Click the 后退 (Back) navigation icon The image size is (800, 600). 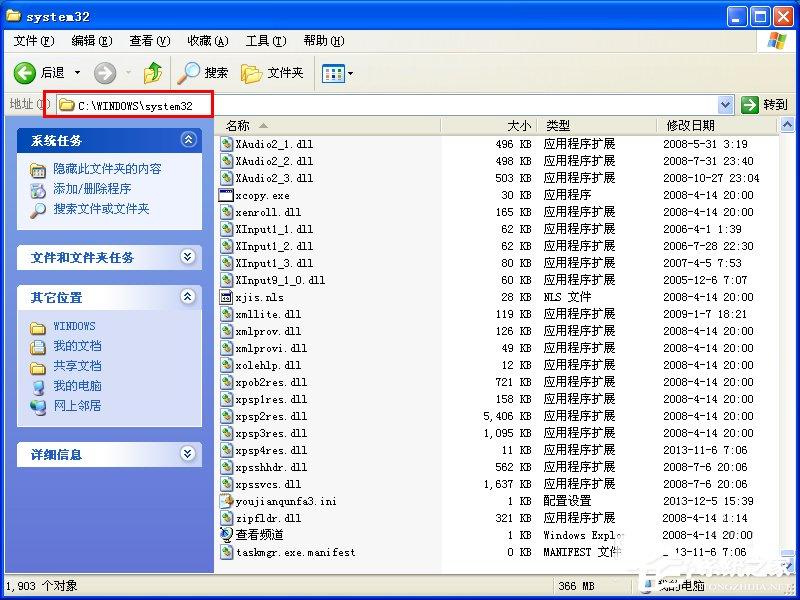click(x=24, y=71)
